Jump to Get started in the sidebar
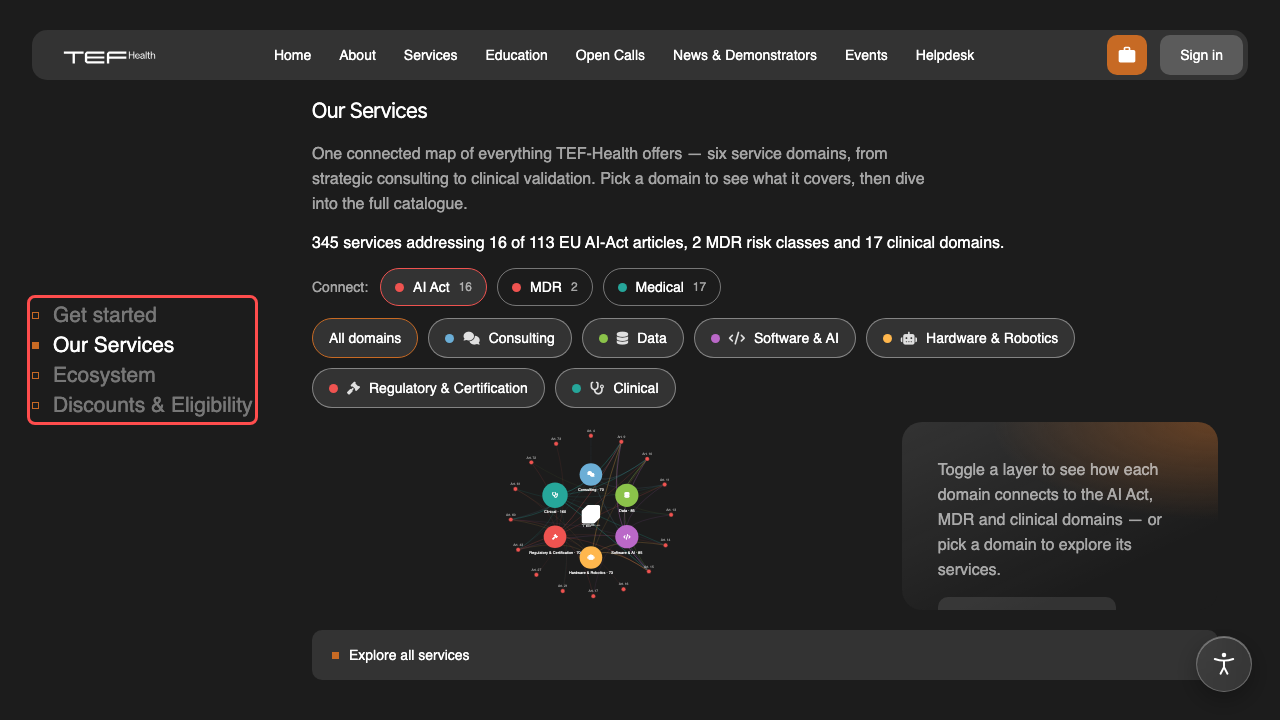This screenshot has height=720, width=1280. 105,315
